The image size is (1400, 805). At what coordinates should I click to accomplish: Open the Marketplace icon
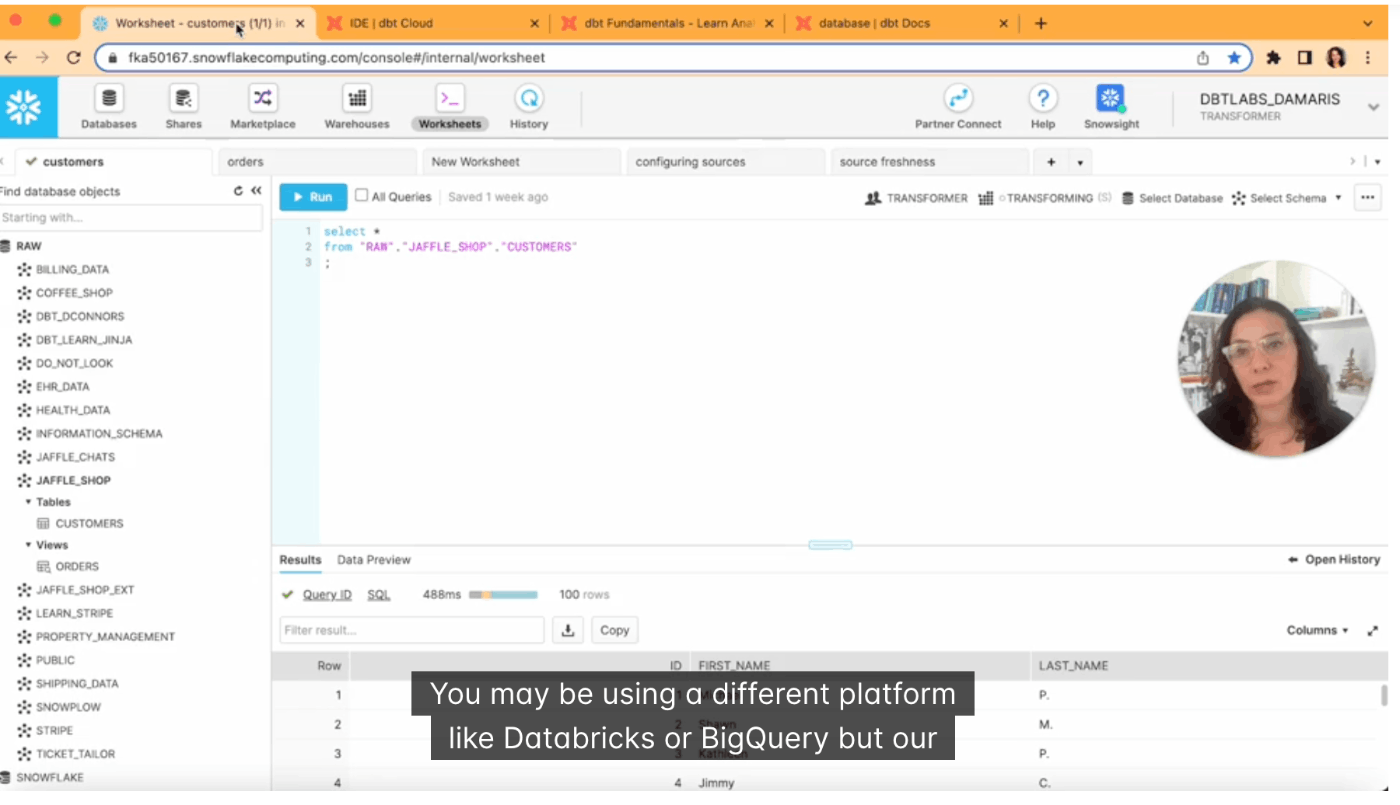(262, 98)
